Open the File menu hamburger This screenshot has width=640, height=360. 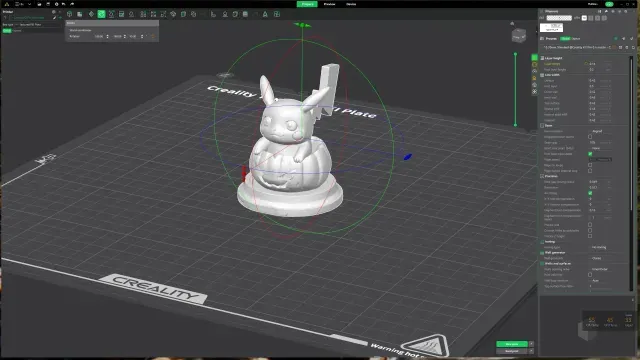(x=18, y=4)
